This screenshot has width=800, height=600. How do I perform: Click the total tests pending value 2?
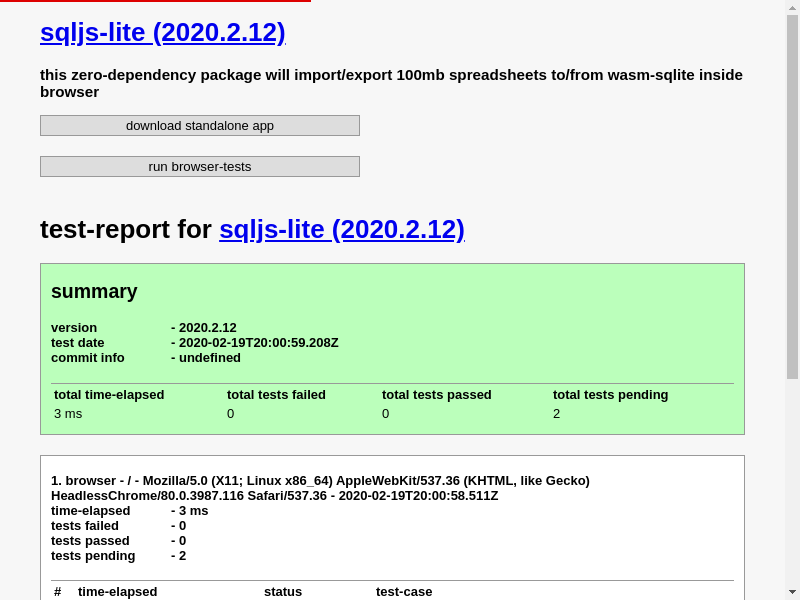[557, 414]
